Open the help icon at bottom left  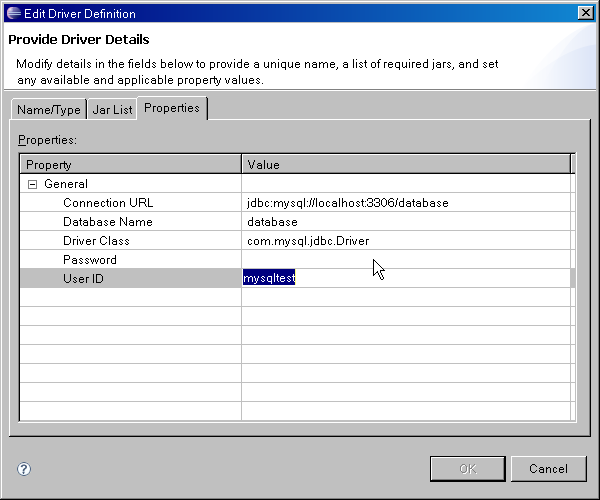24,469
